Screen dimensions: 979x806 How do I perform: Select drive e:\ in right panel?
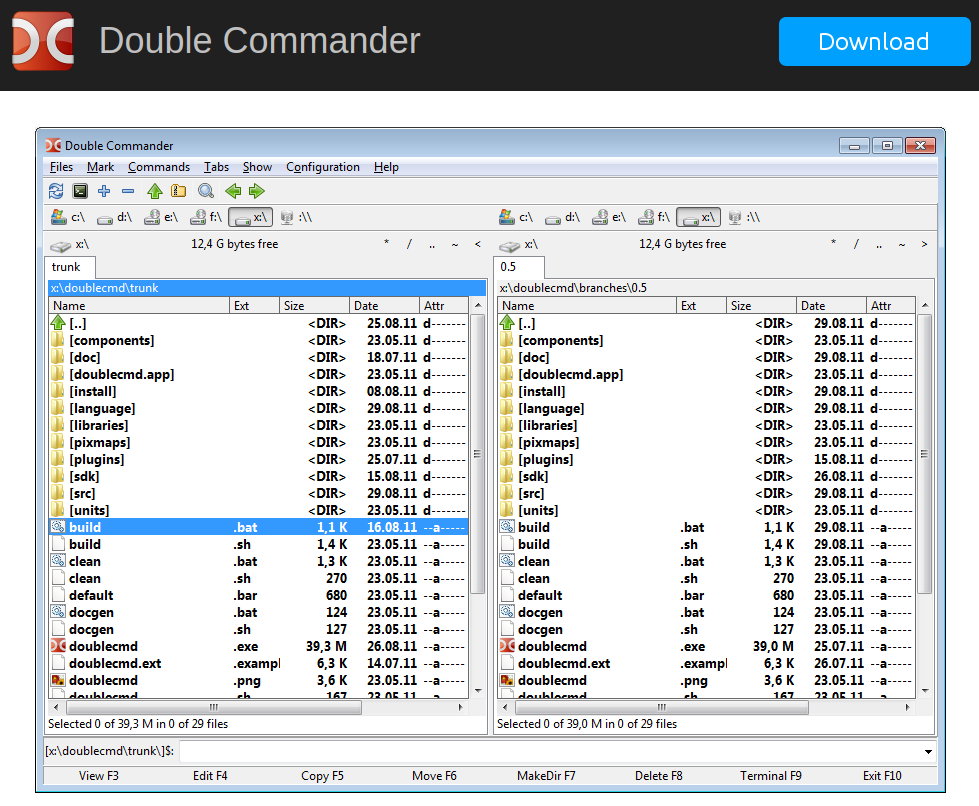point(609,217)
